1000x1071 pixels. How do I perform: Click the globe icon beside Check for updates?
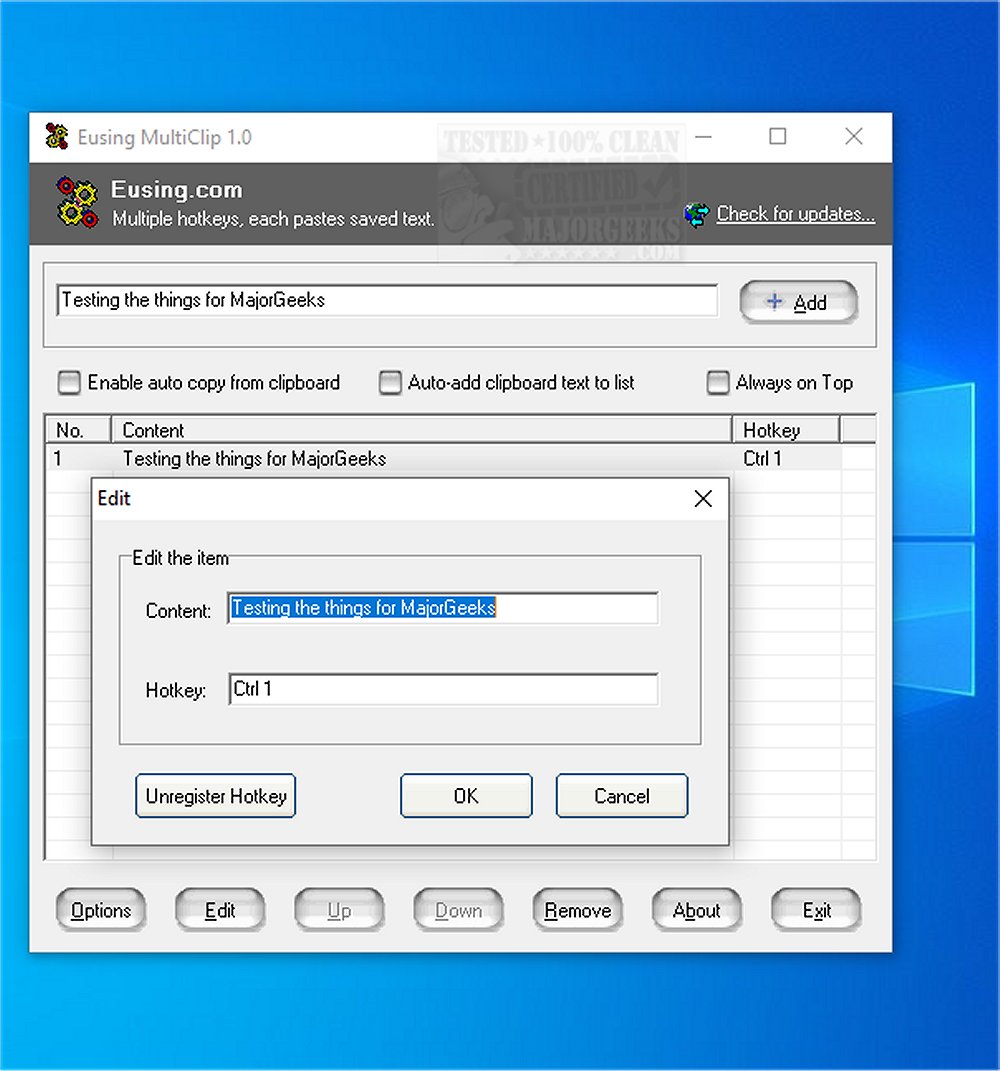coord(696,215)
